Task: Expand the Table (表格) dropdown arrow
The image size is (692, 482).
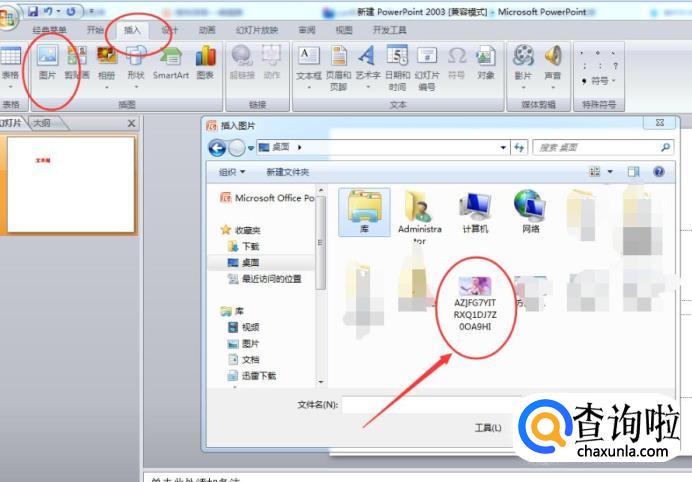Action: click(10, 87)
